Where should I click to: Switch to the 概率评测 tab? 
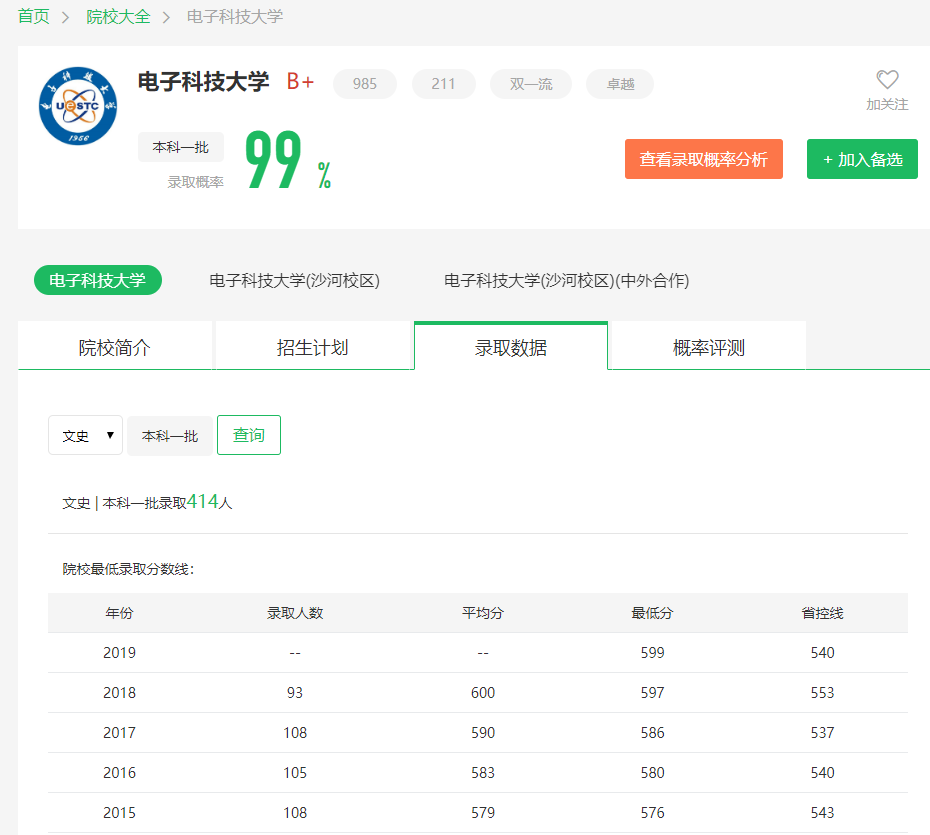[709, 346]
